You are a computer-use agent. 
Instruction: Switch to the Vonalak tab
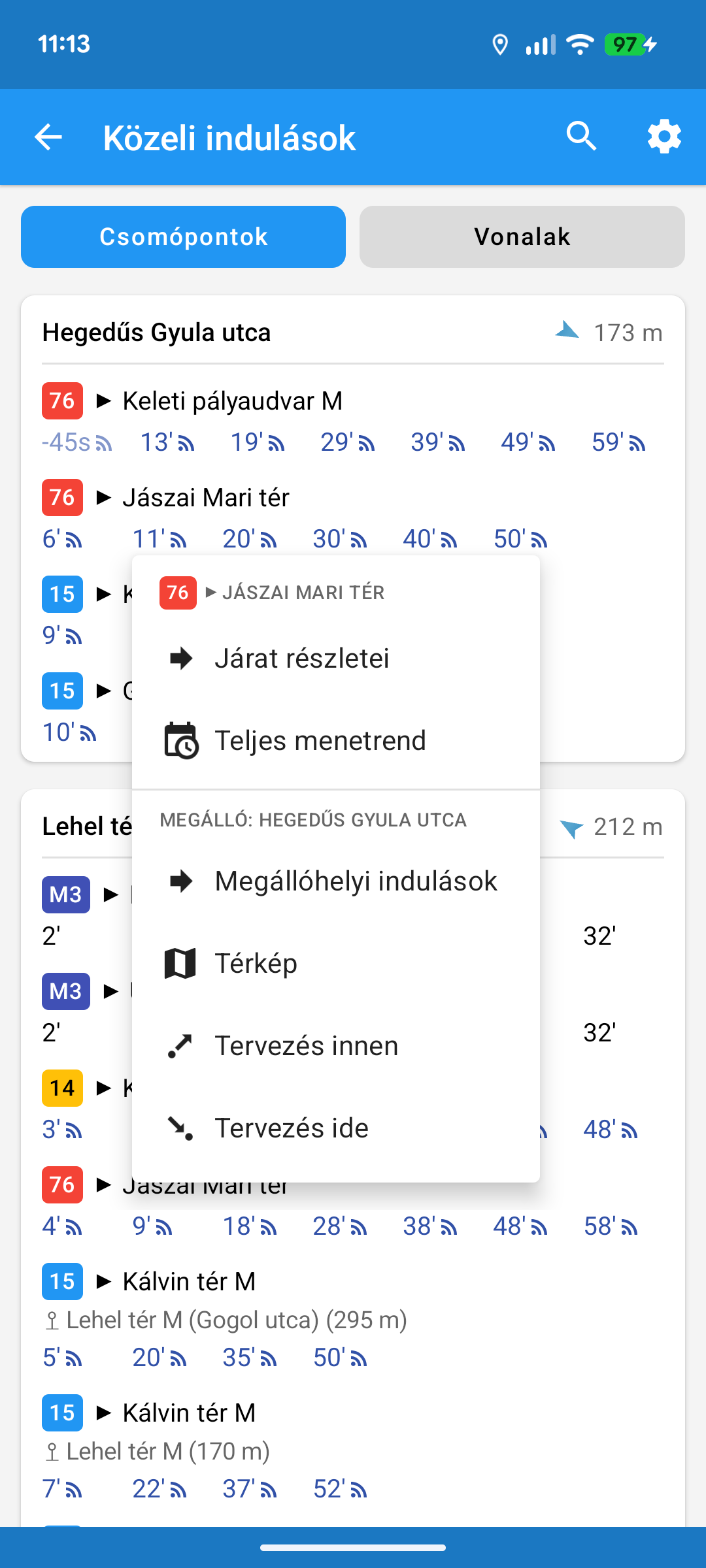point(522,237)
